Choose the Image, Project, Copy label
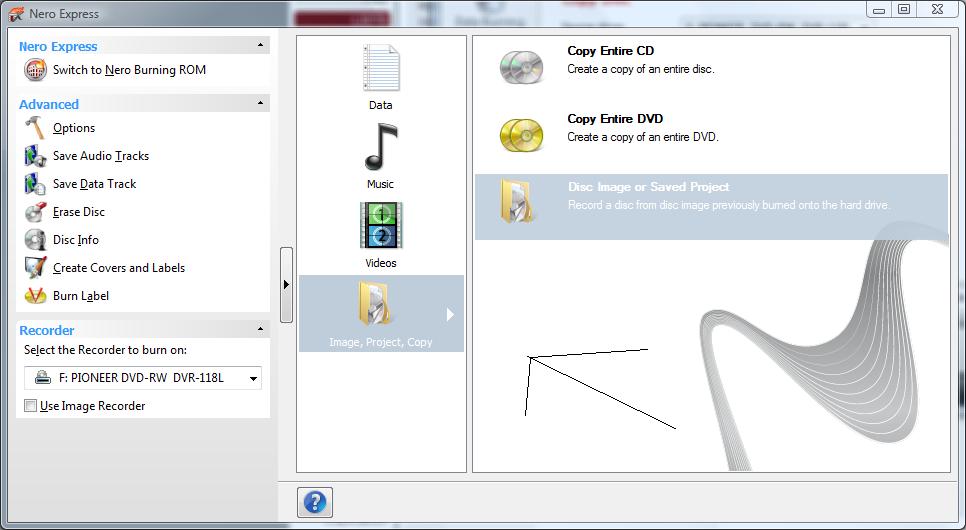This screenshot has width=966, height=530. 381,342
